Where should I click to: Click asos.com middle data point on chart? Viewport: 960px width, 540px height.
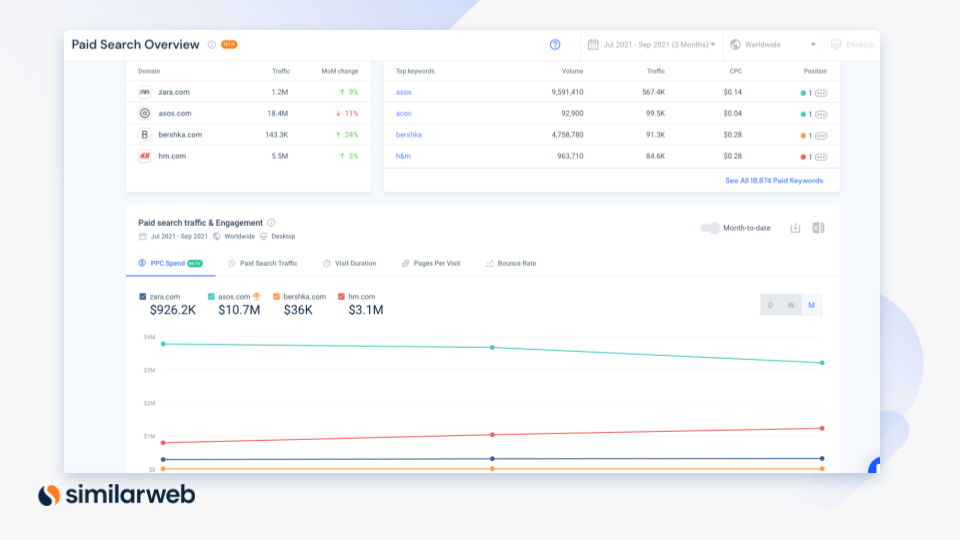coord(492,347)
